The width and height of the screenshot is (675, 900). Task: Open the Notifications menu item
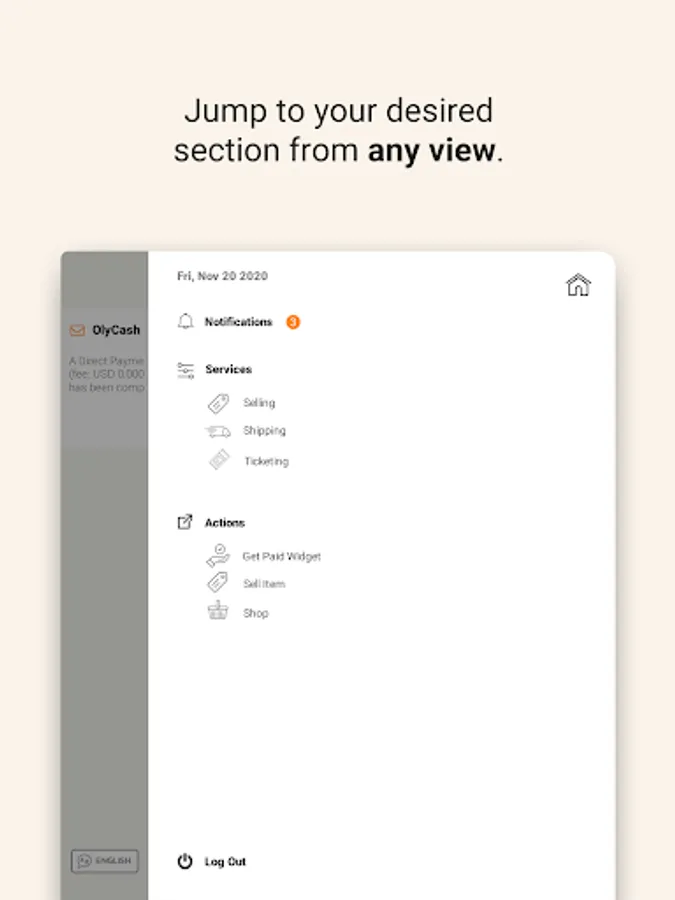(x=238, y=322)
